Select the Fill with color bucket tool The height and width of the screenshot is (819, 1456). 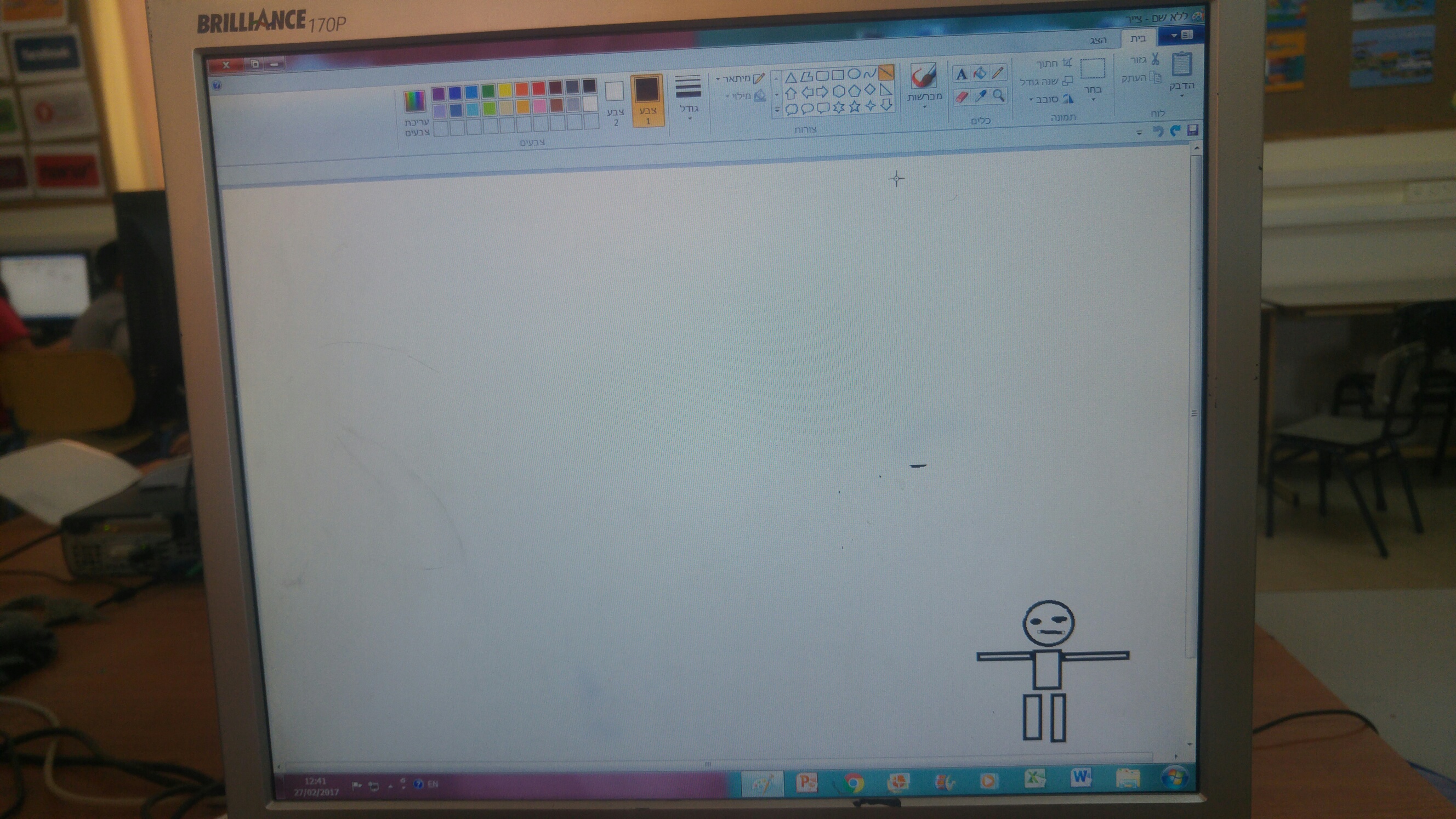coord(980,73)
